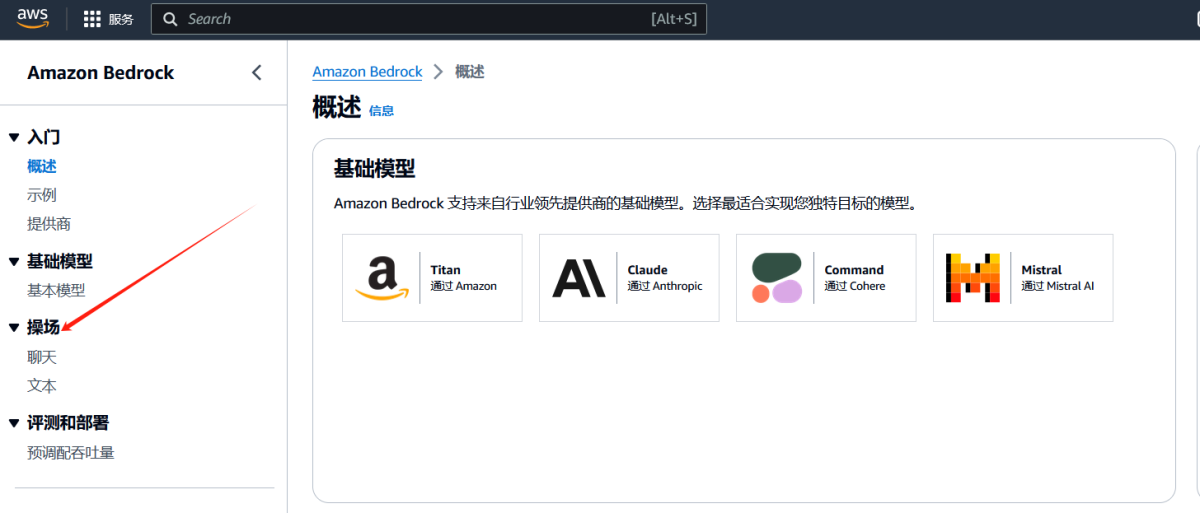Click the 概述 breadcrumb text
Screen dimensions: 1200x513
point(470,72)
